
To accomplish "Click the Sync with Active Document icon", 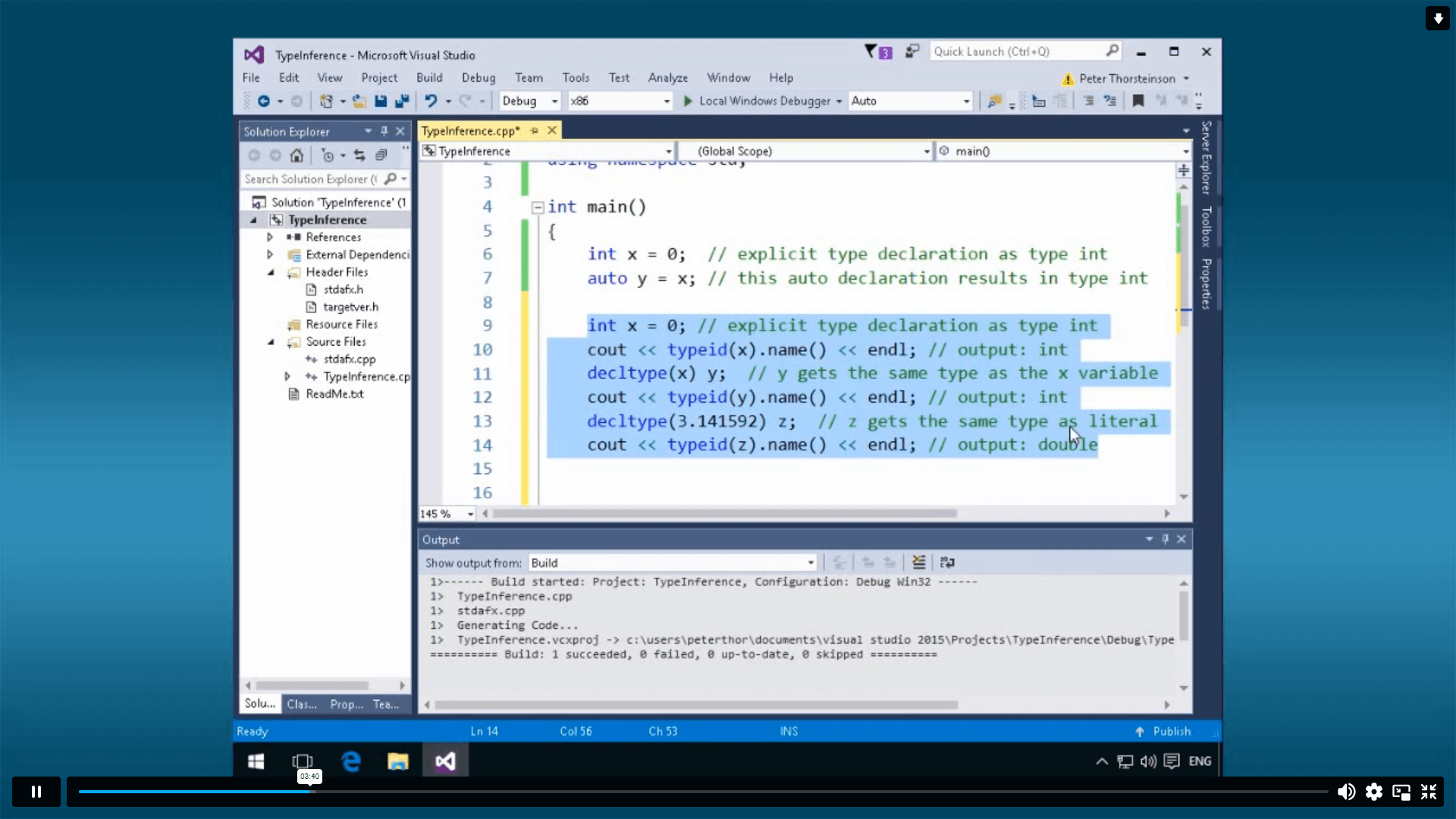I will (359, 155).
